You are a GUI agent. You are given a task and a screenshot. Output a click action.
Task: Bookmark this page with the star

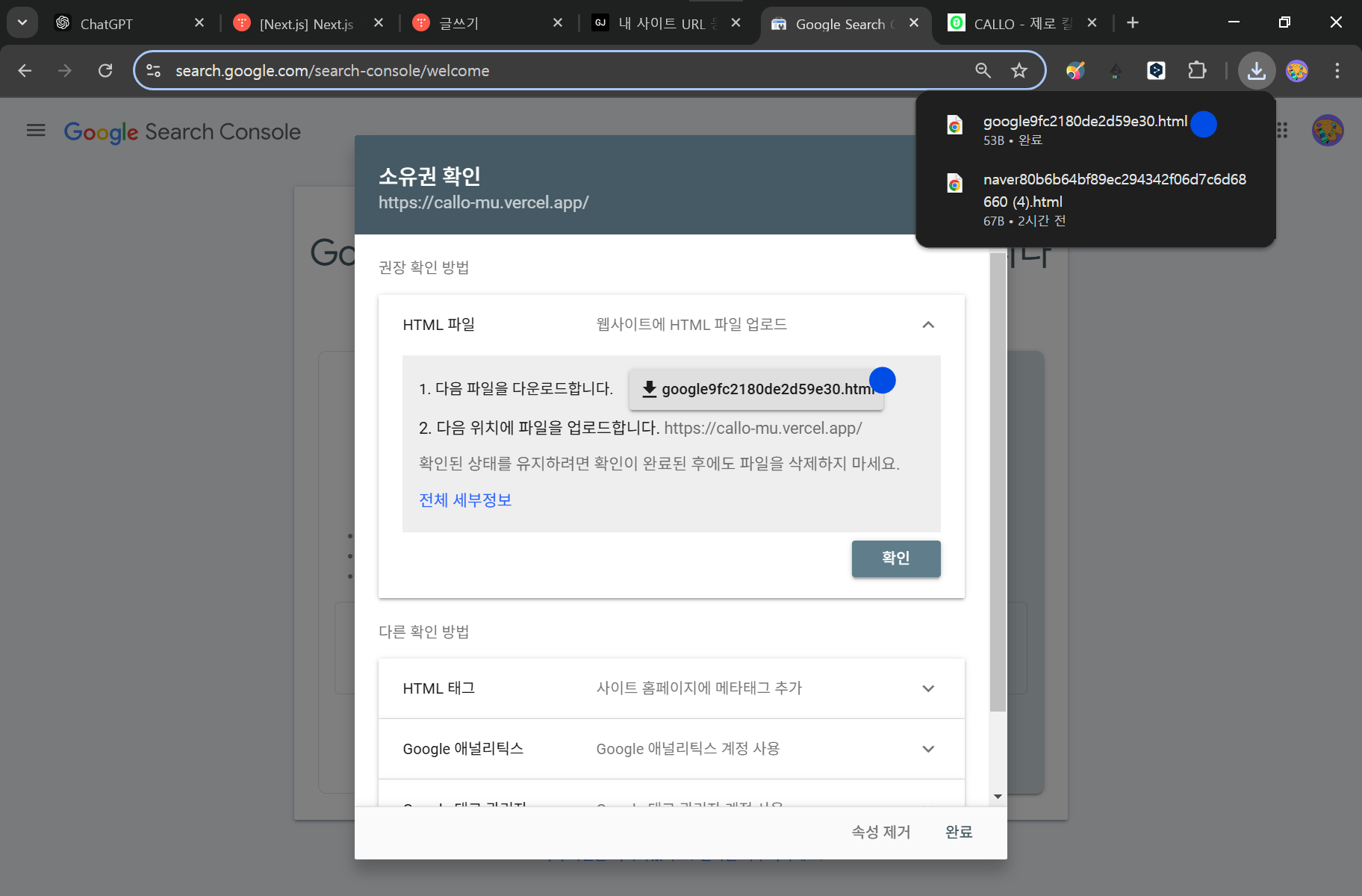1019,71
